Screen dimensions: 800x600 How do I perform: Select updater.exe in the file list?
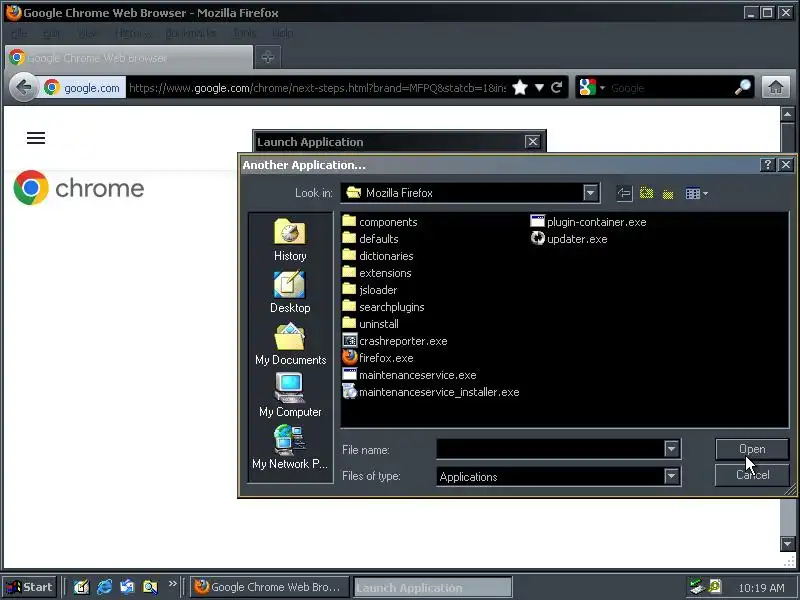click(x=569, y=239)
